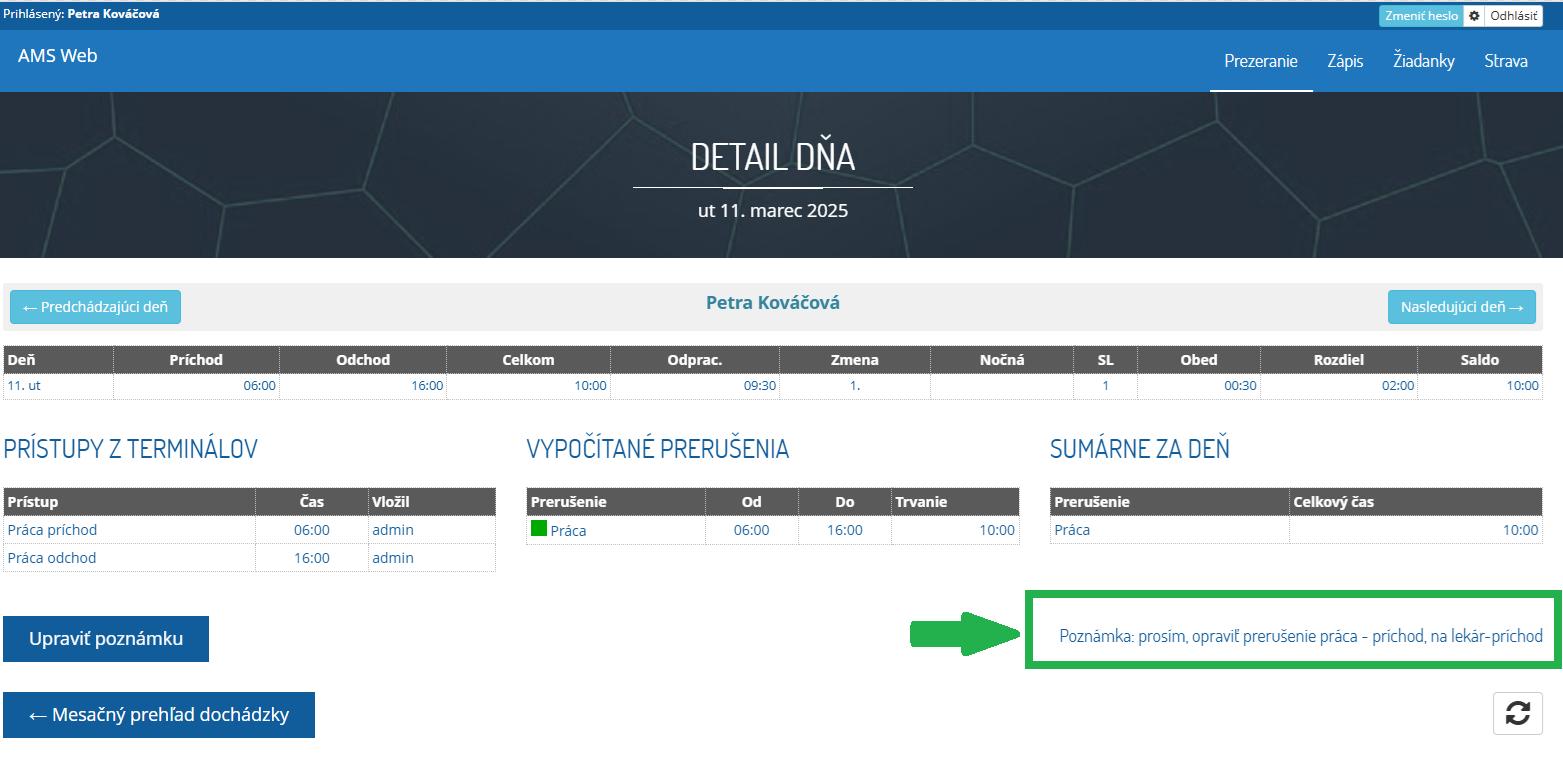Select the Práca odchod terminal entry
This screenshot has height=773, width=1563.
(x=52, y=557)
